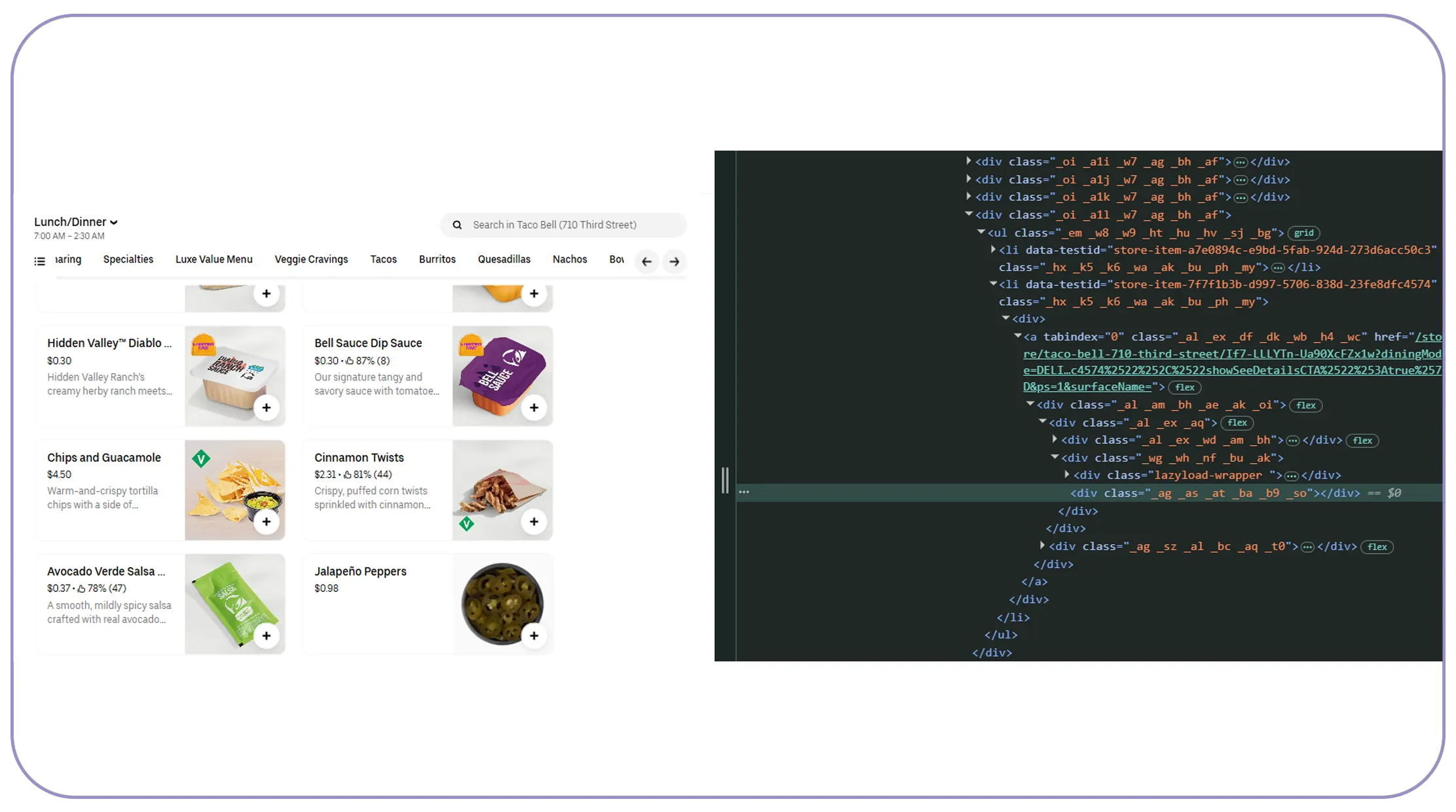The width and height of the screenshot is (1456, 812).
Task: Click the Jalapeño Peppers item title
Action: 360,572
